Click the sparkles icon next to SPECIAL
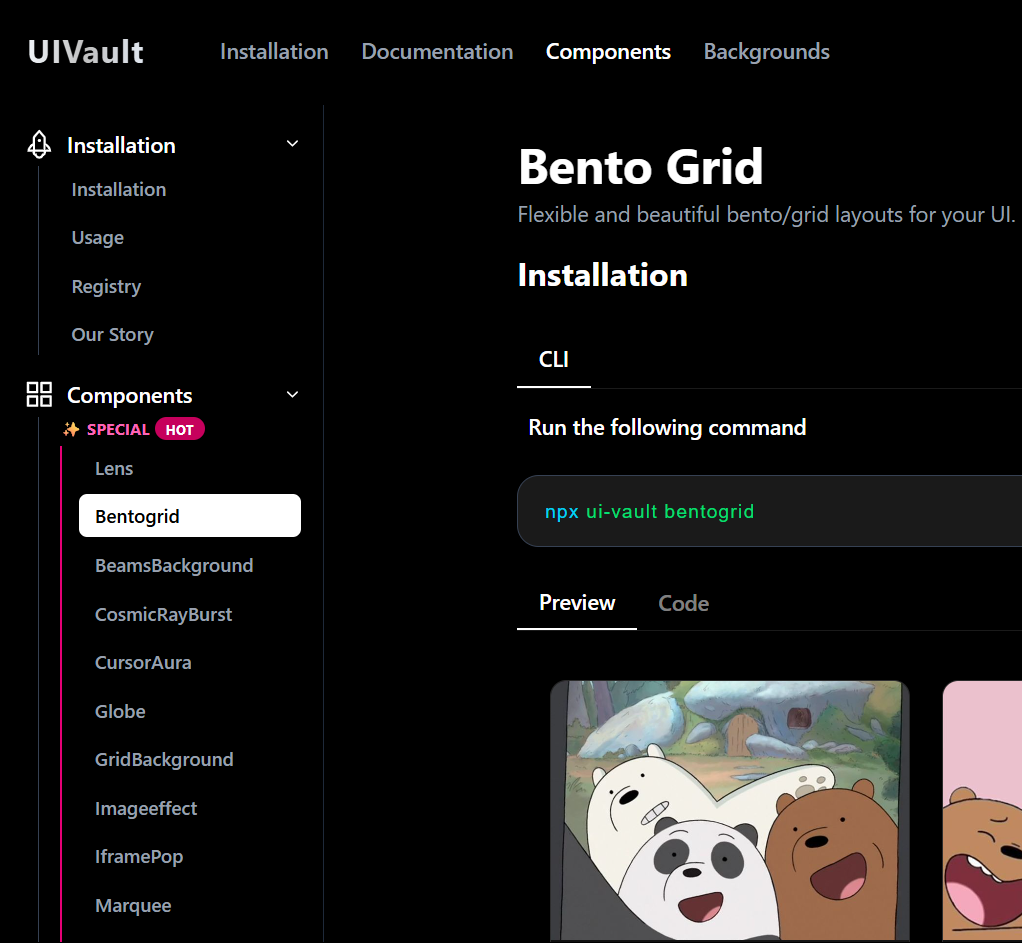The height and width of the screenshot is (943, 1022). (x=71, y=429)
